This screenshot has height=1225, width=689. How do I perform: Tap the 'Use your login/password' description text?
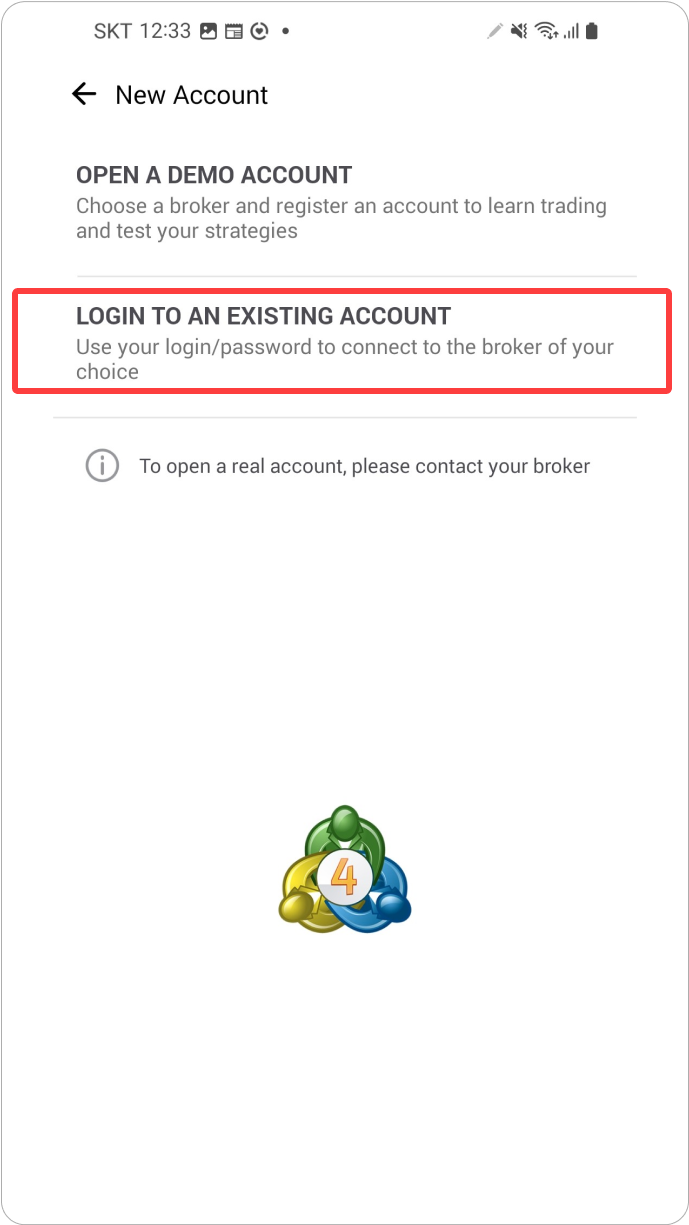[345, 359]
